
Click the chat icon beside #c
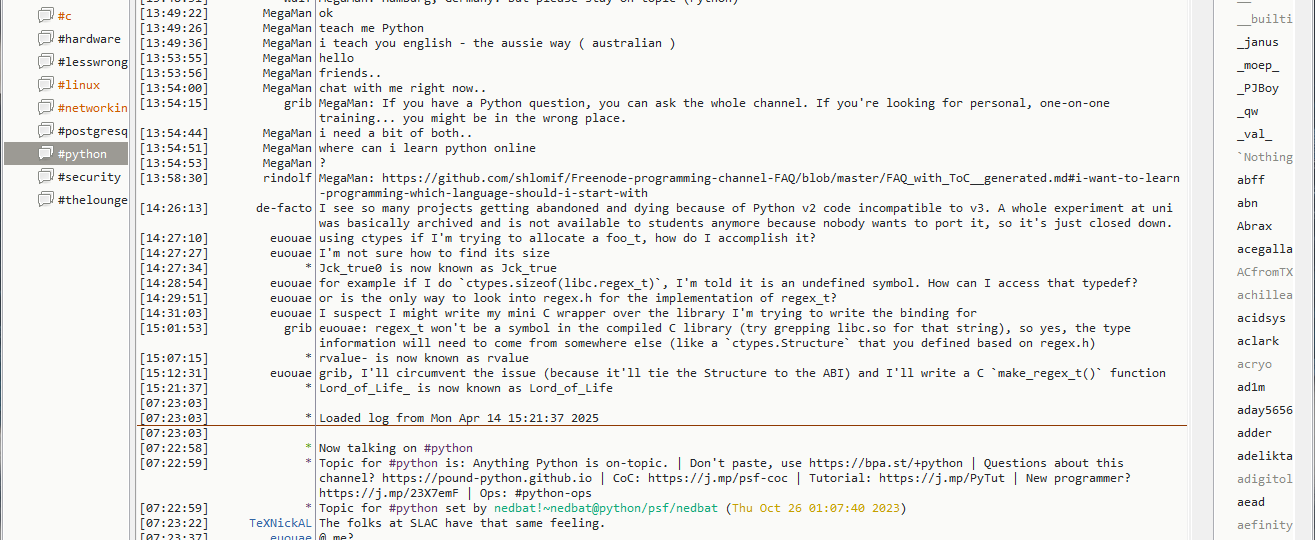(x=45, y=16)
